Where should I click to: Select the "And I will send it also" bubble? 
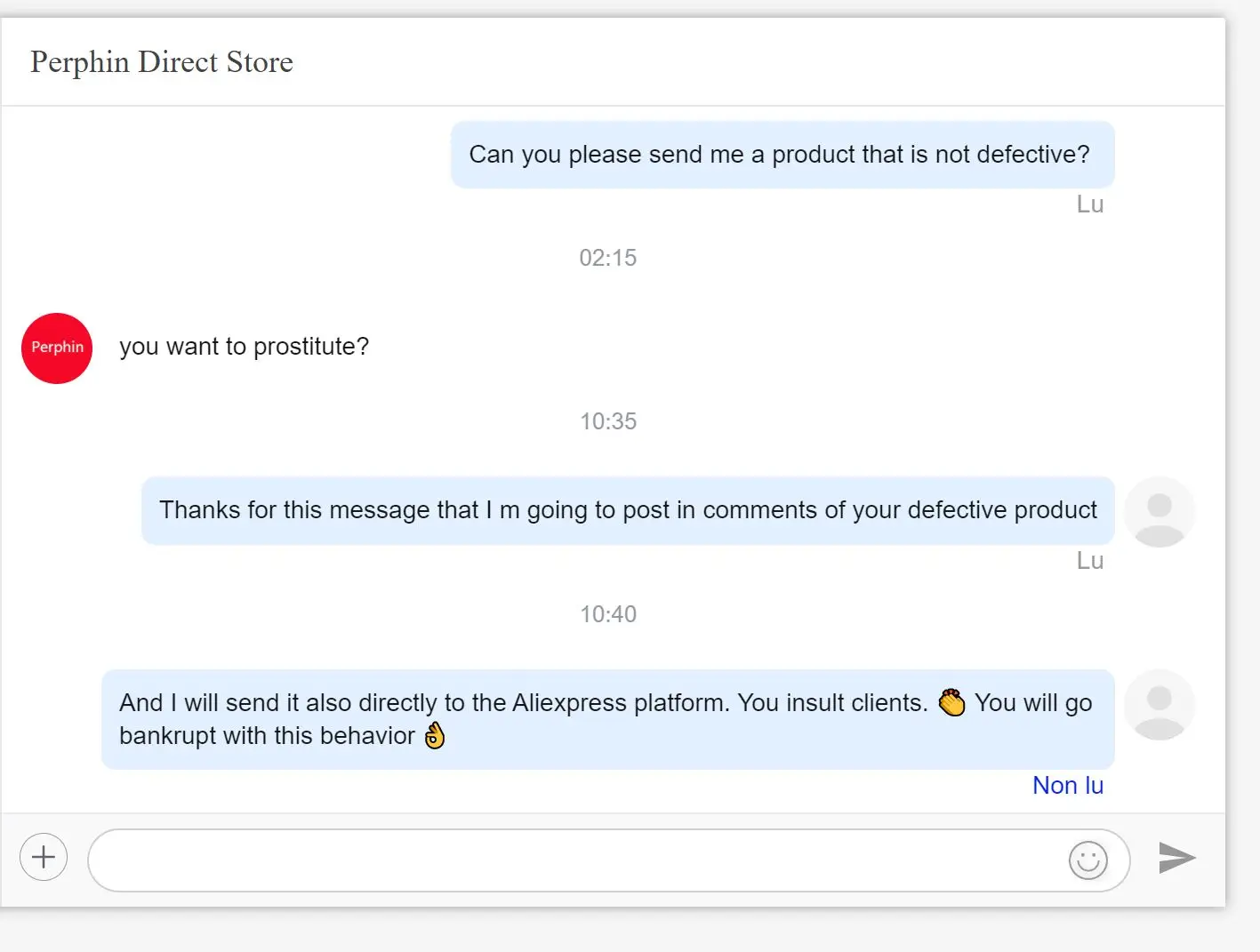pos(607,719)
